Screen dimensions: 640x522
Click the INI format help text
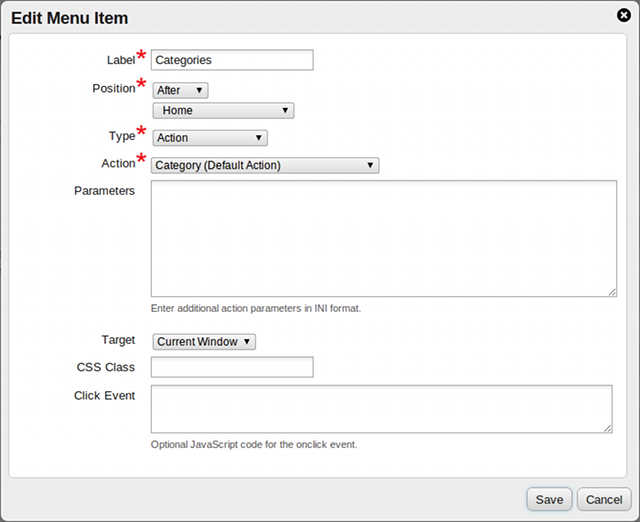point(255,308)
